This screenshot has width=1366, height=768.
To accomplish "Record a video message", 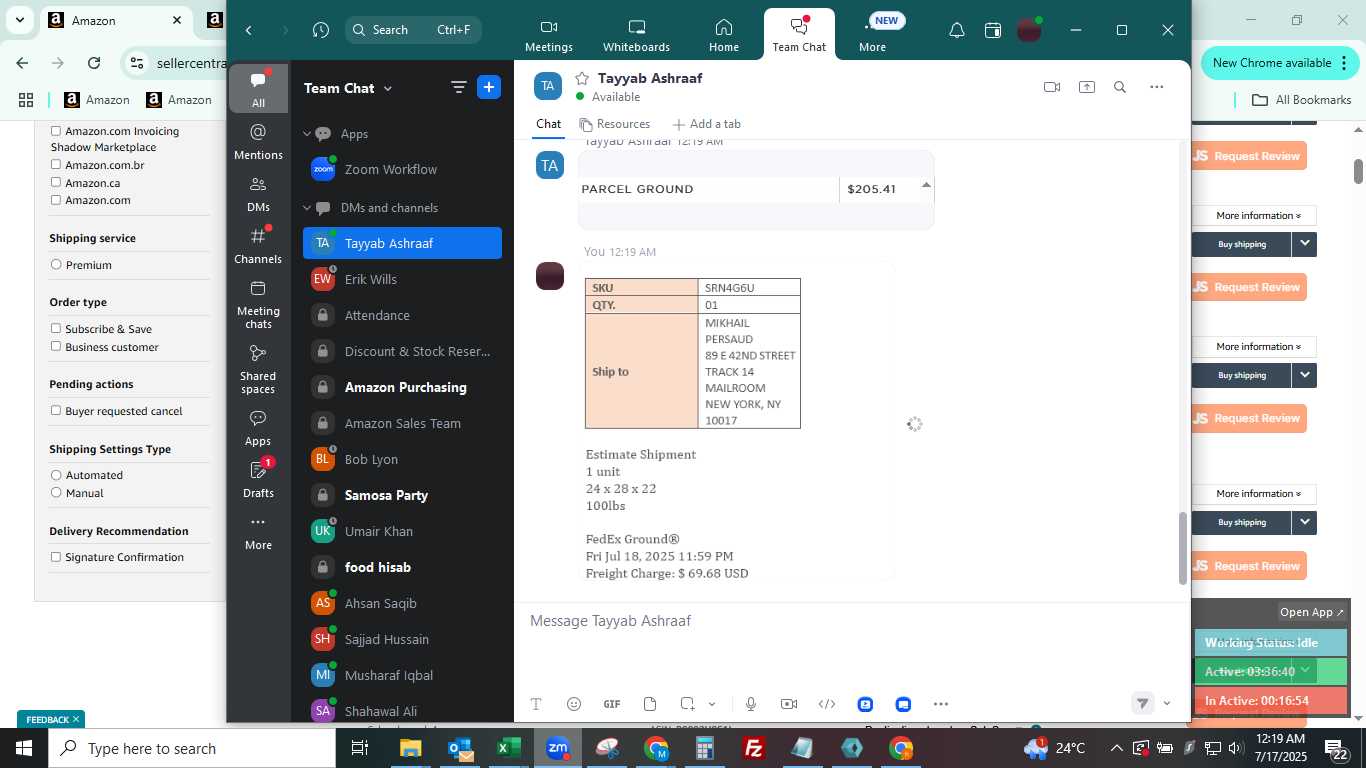I will pos(789,704).
